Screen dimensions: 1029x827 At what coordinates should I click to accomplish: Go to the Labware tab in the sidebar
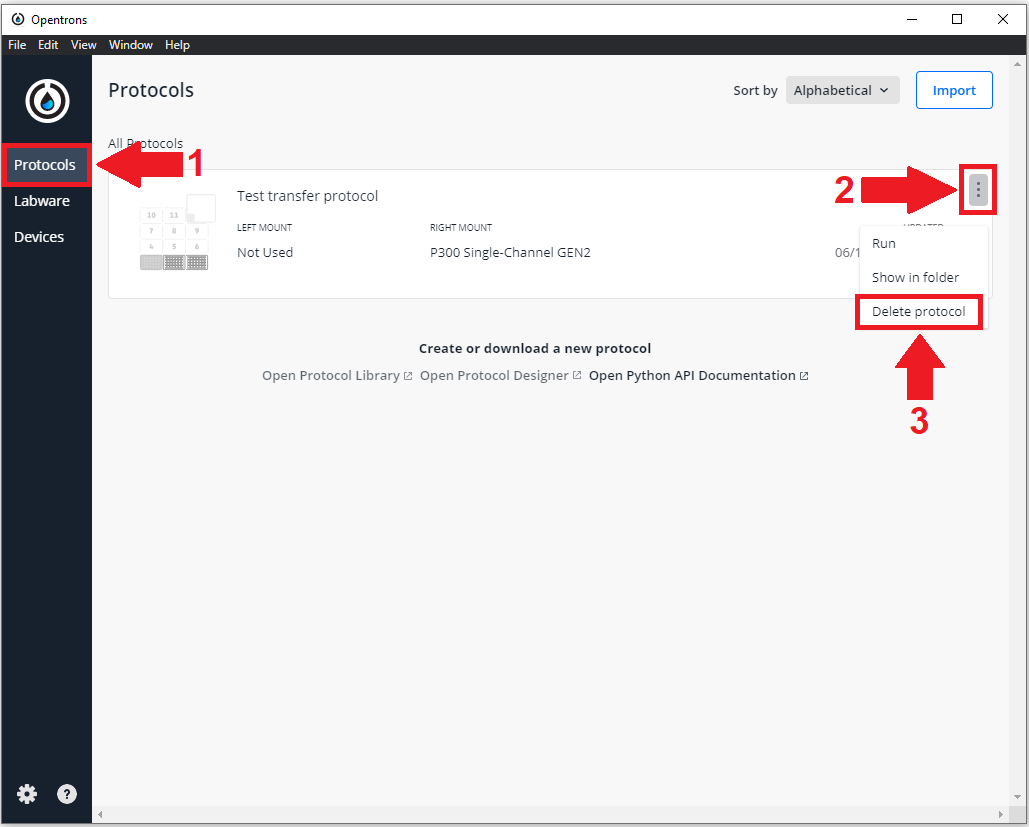[42, 201]
